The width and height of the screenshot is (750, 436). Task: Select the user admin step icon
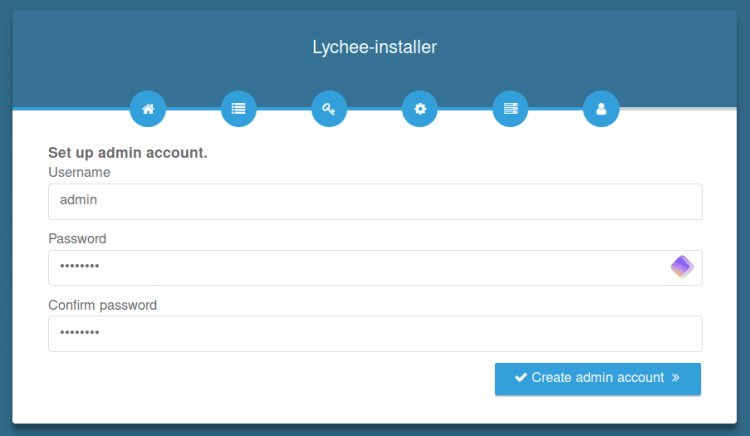pyautogui.click(x=601, y=109)
